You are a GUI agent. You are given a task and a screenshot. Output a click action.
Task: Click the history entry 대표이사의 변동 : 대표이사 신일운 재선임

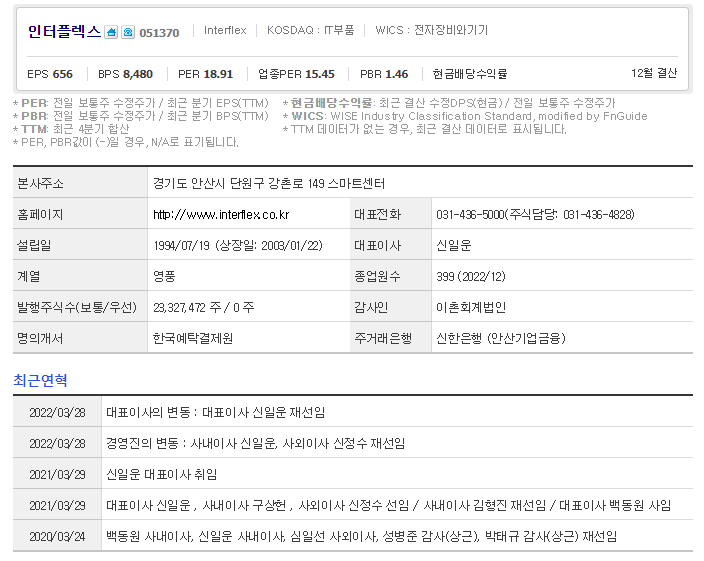pos(216,412)
